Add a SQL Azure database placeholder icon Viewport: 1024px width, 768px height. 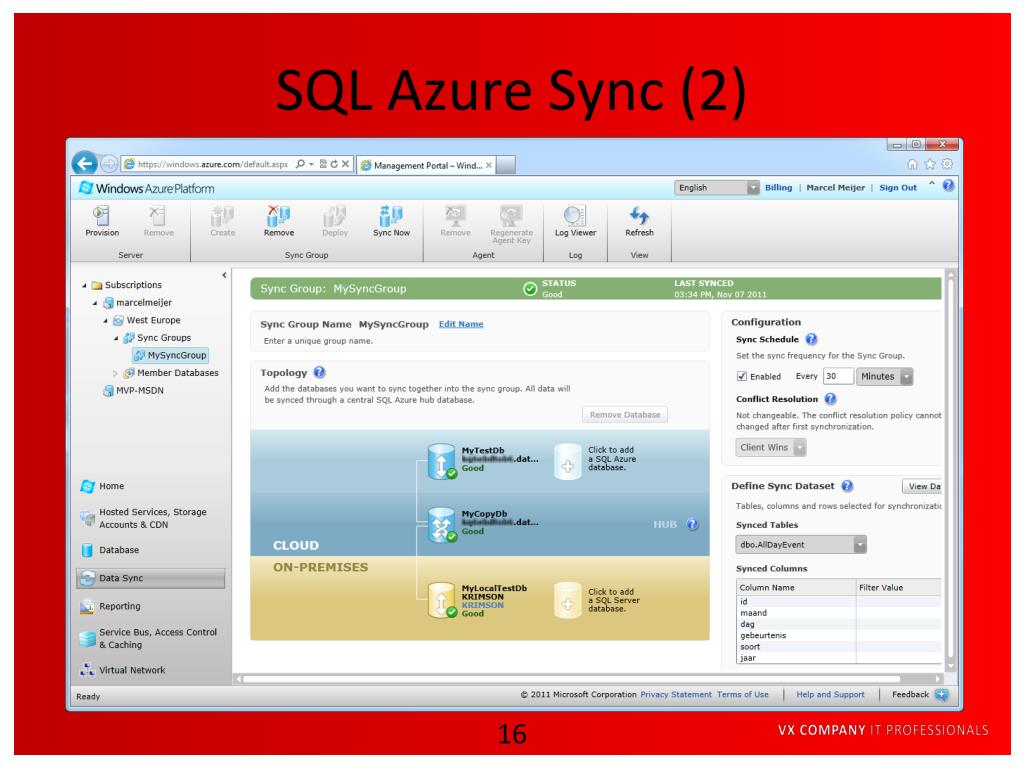point(568,462)
